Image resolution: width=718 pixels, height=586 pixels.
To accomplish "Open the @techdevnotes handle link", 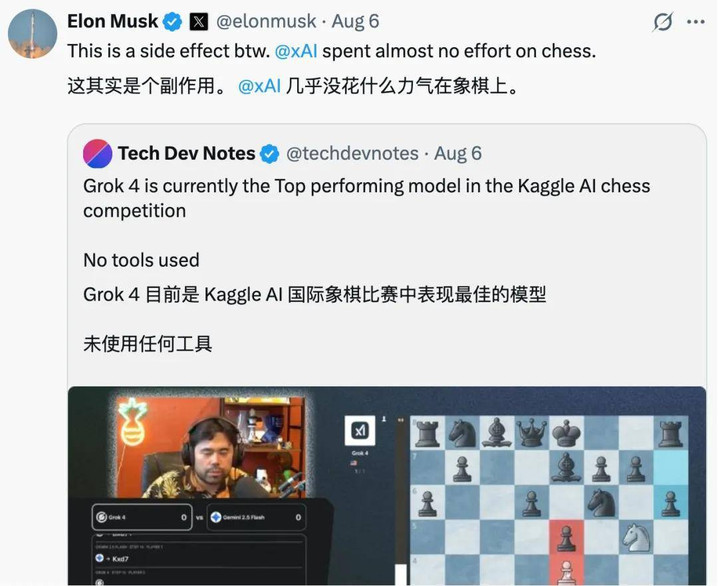I will [x=352, y=153].
